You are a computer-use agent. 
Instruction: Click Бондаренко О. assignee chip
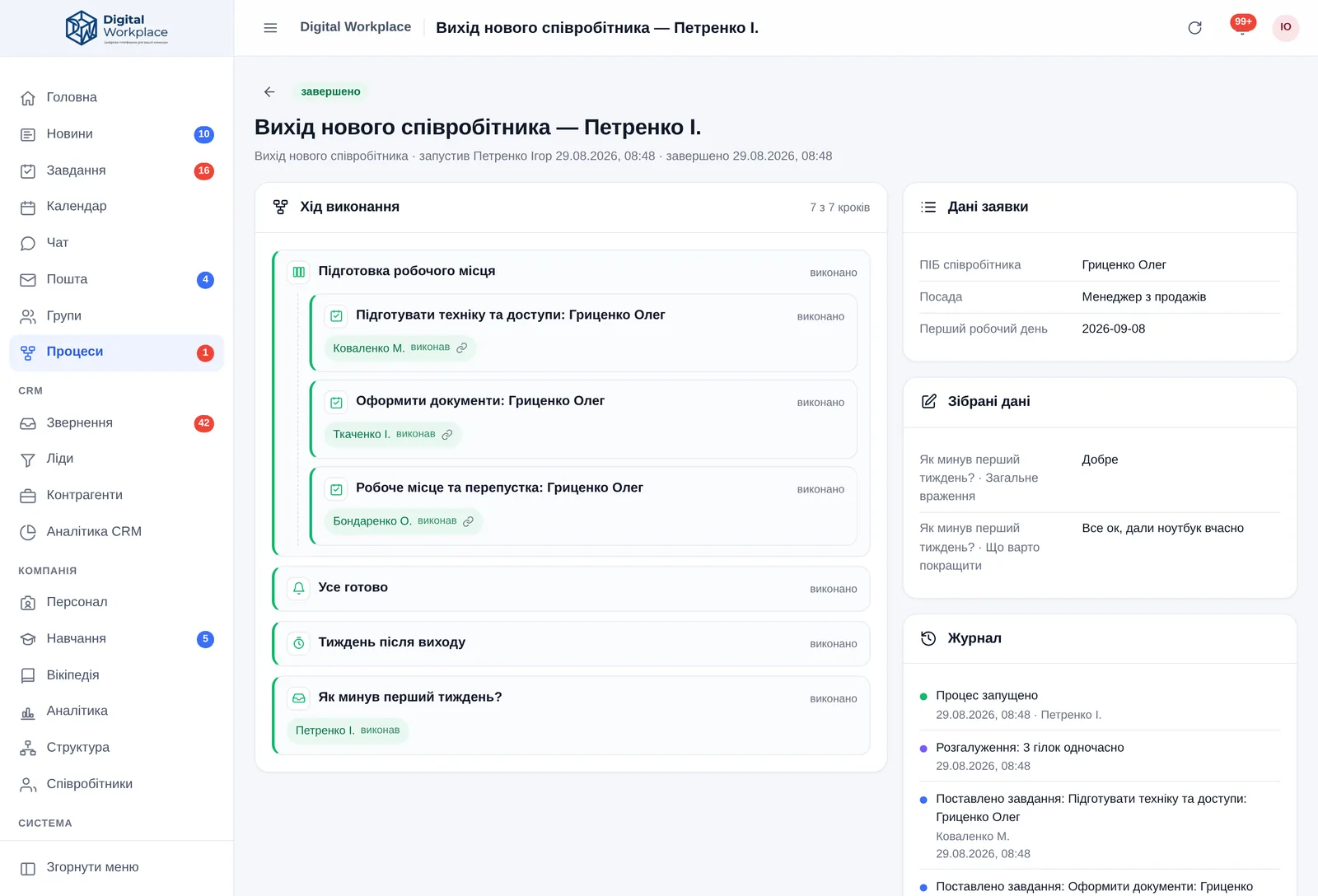point(404,521)
